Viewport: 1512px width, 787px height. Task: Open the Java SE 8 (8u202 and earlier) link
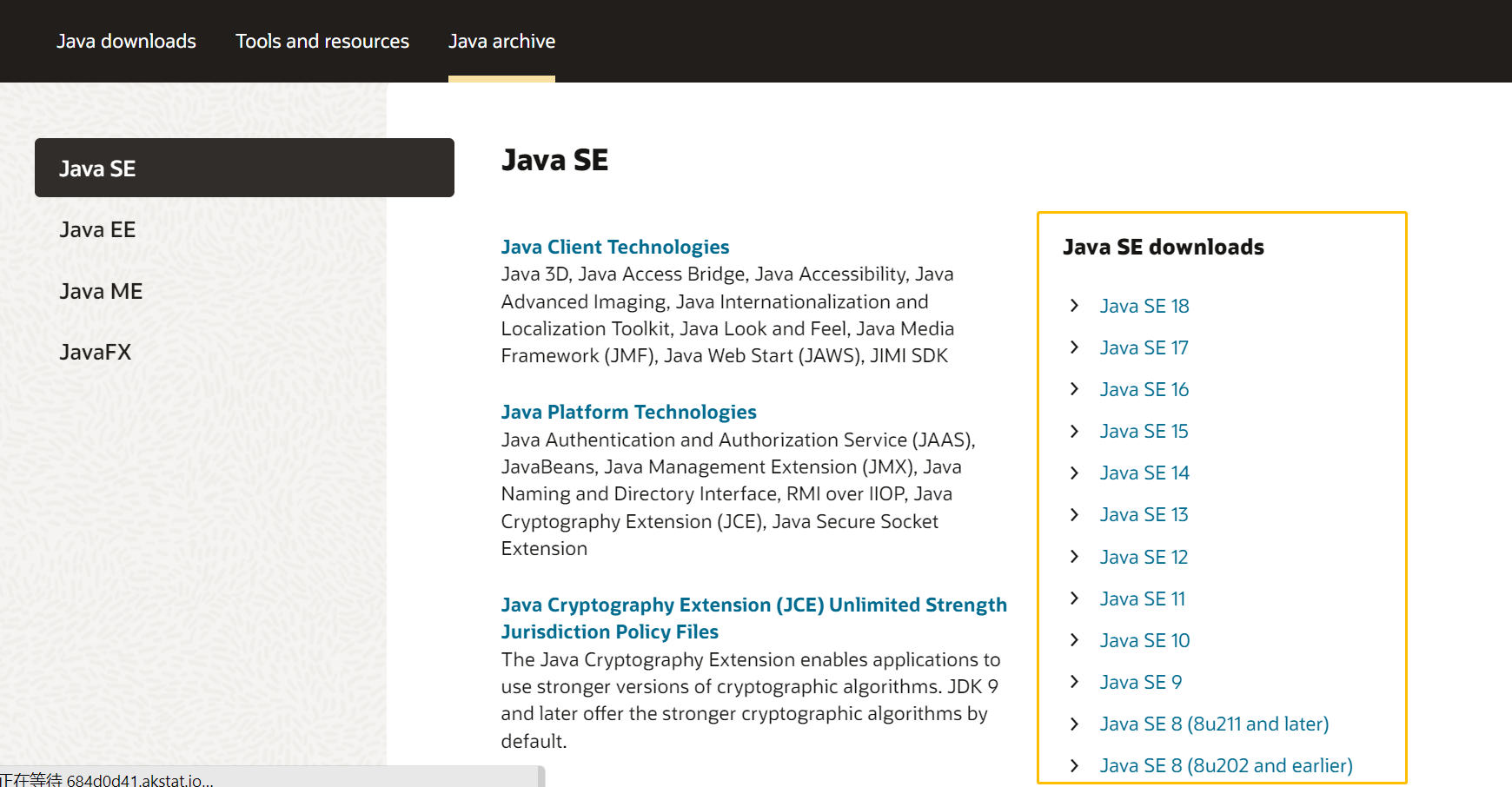click(1226, 765)
